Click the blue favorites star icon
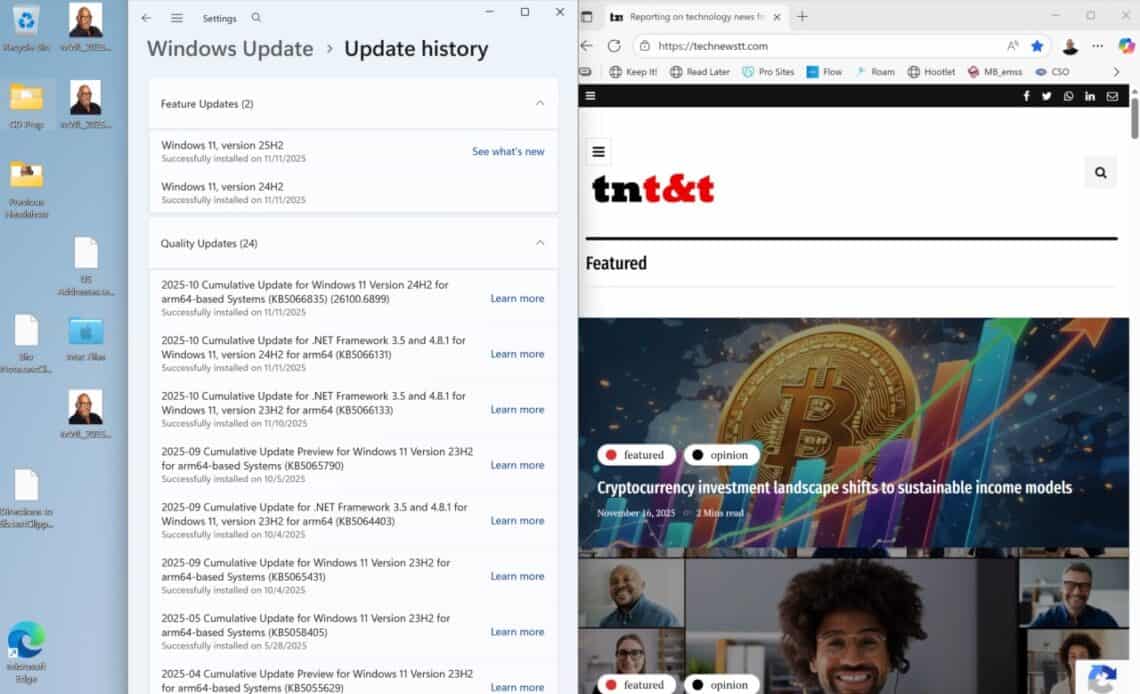Image resolution: width=1140 pixels, height=694 pixels. pos(1037,46)
